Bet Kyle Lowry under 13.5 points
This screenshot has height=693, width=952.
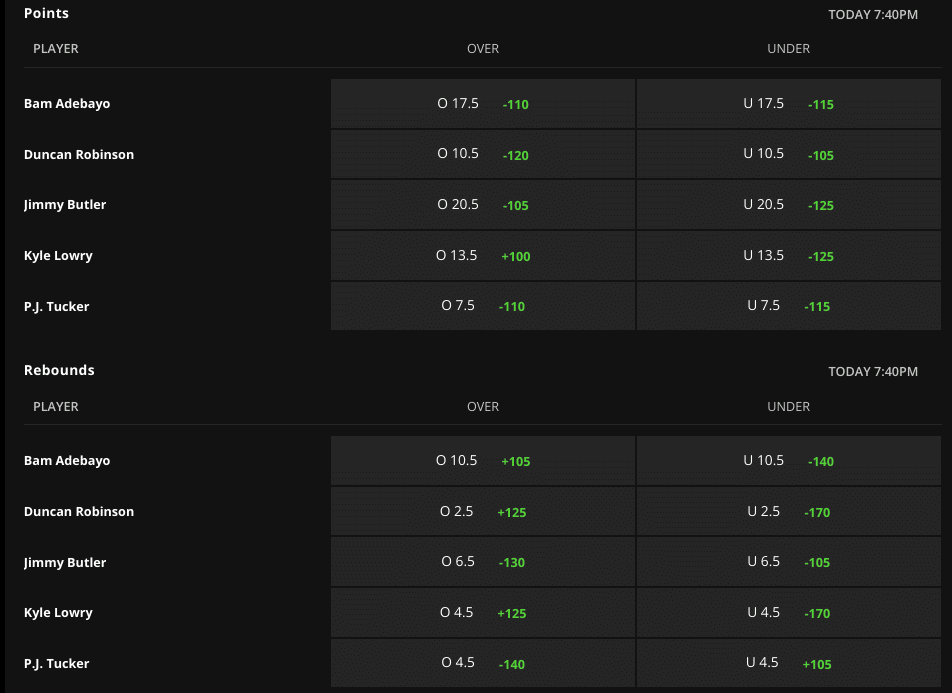[788, 256]
